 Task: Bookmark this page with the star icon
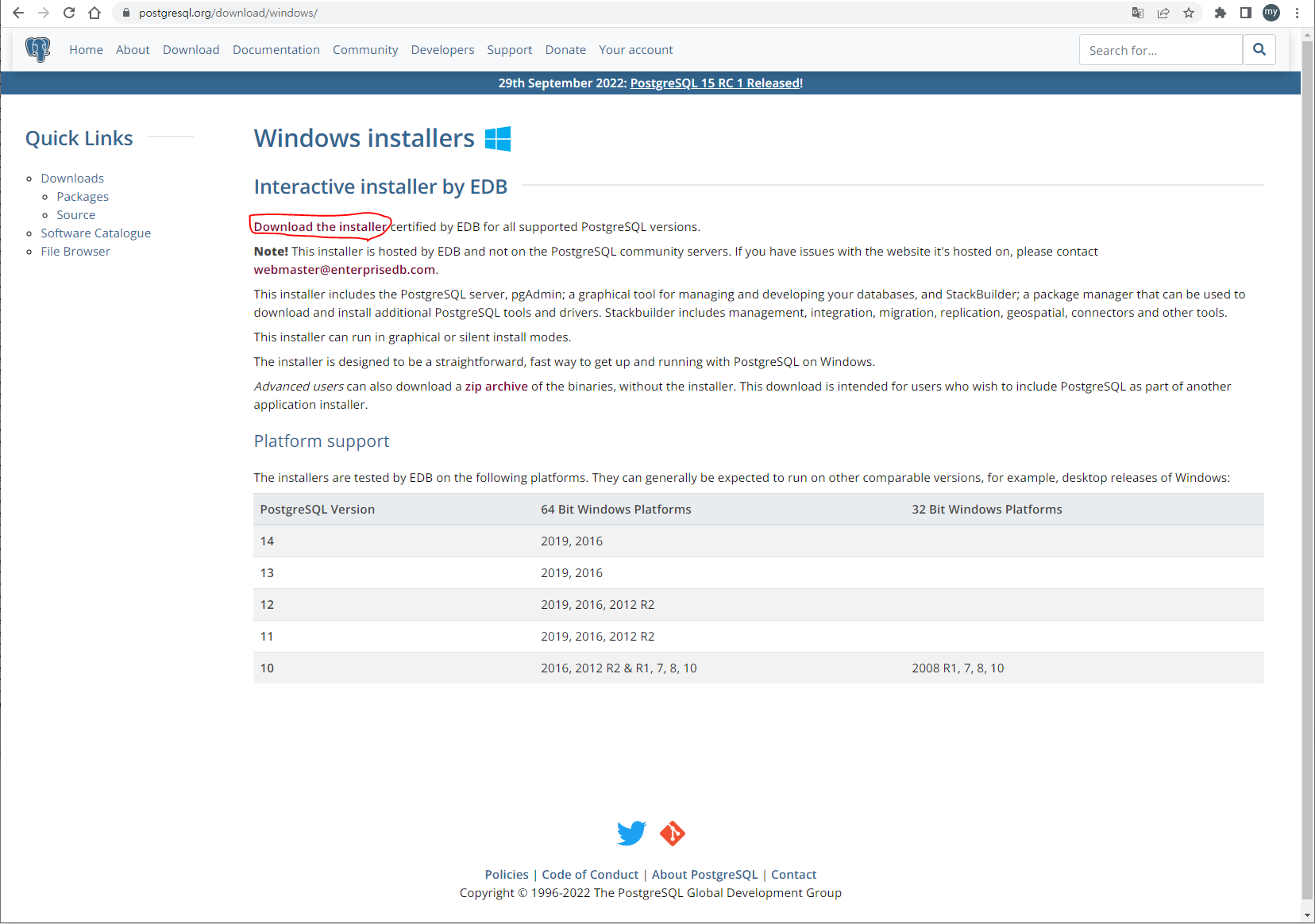[x=1189, y=13]
